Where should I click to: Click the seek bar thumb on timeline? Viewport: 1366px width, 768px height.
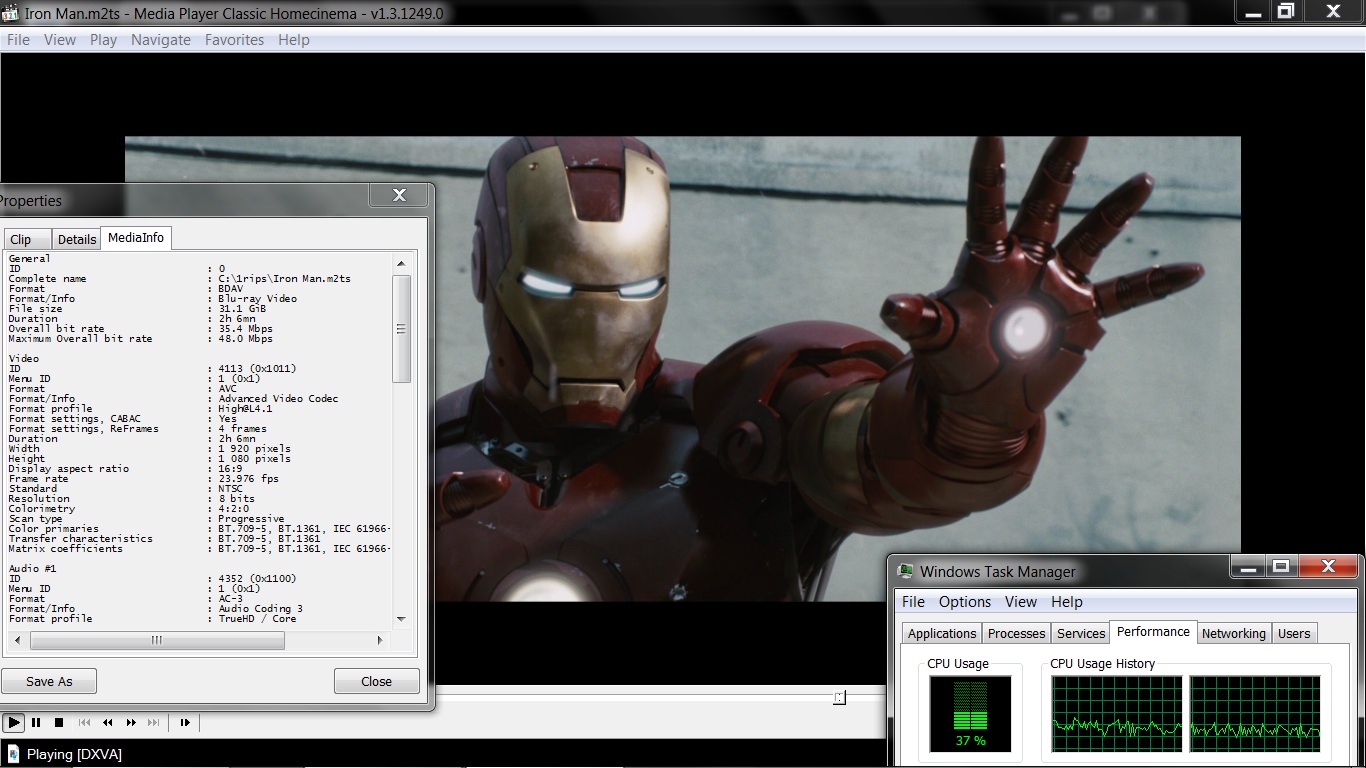[x=840, y=697]
